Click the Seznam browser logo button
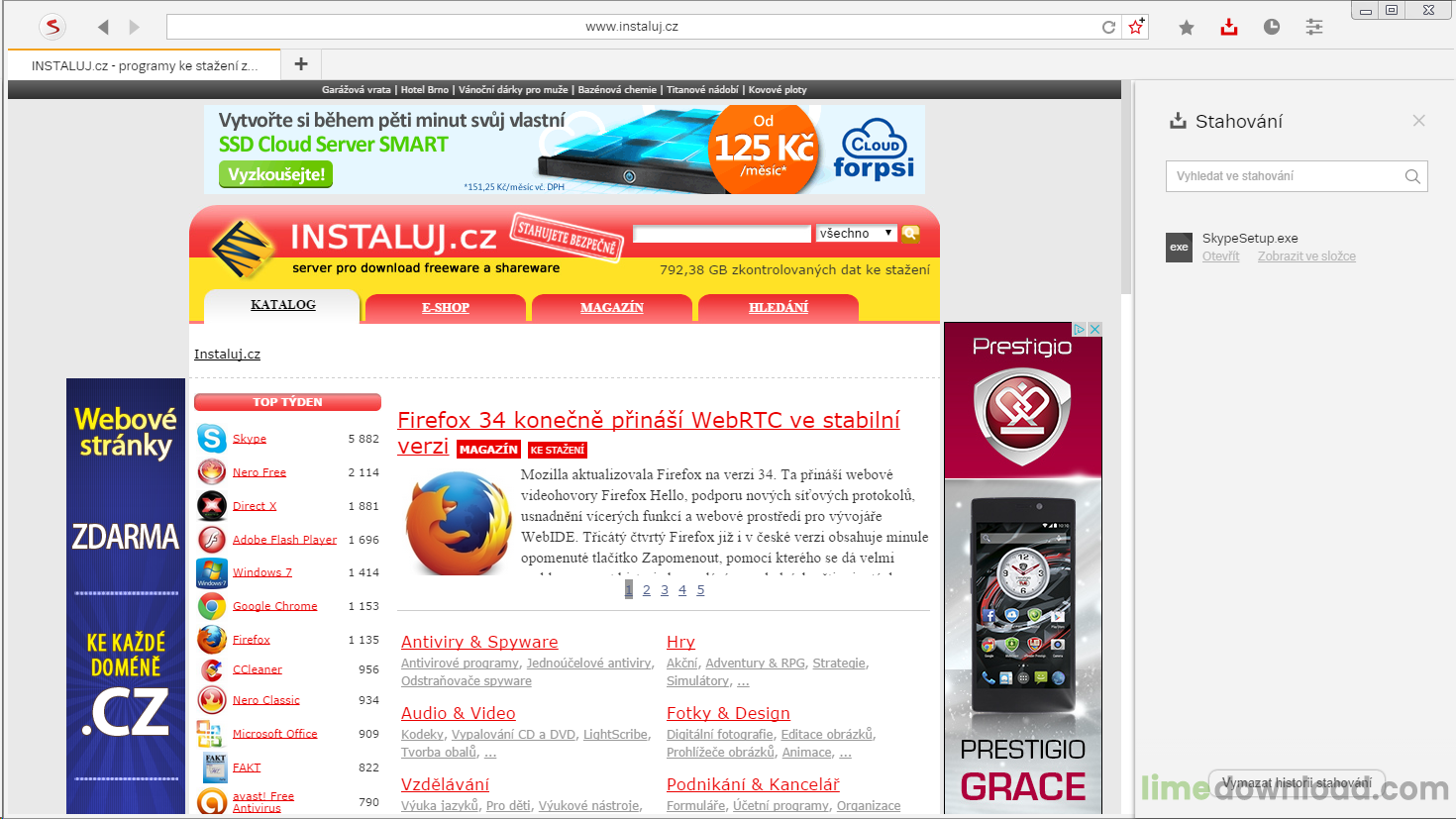The width and height of the screenshot is (1456, 819). [52, 27]
